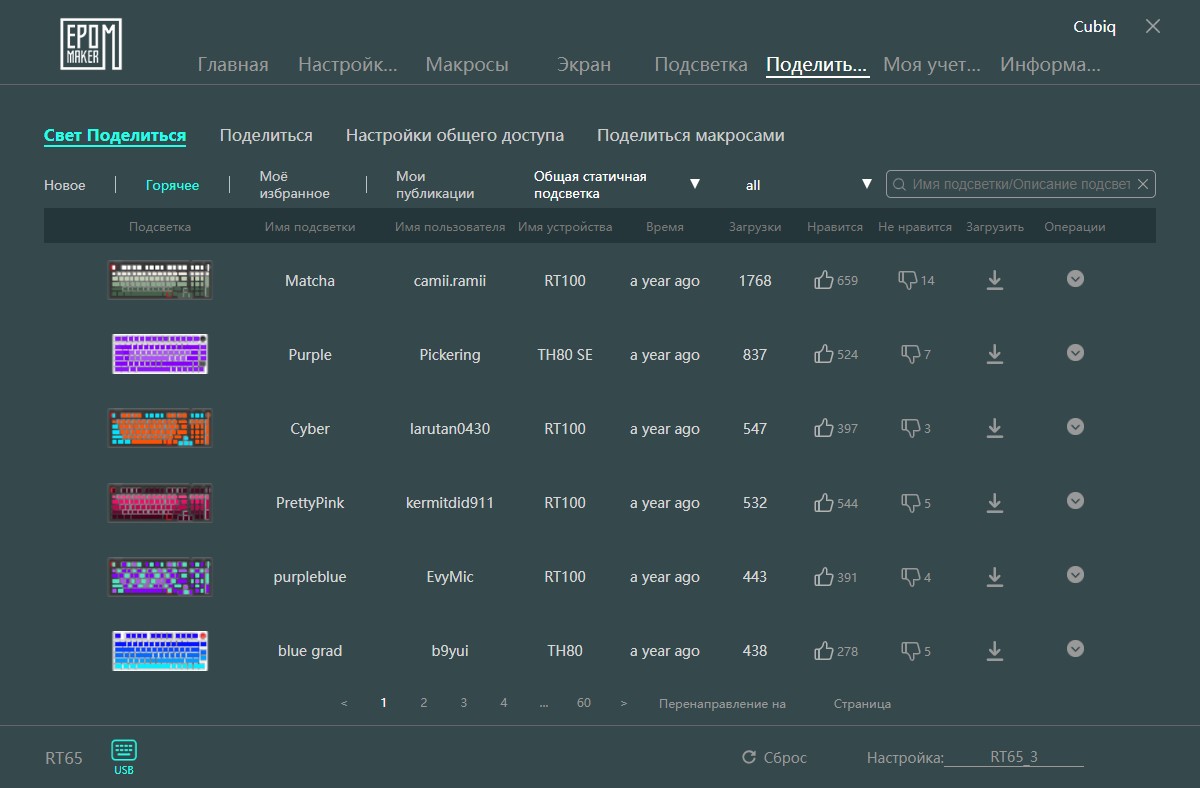The height and width of the screenshot is (788, 1200).
Task: Like the Matcha lighting preset
Action: [x=824, y=280]
